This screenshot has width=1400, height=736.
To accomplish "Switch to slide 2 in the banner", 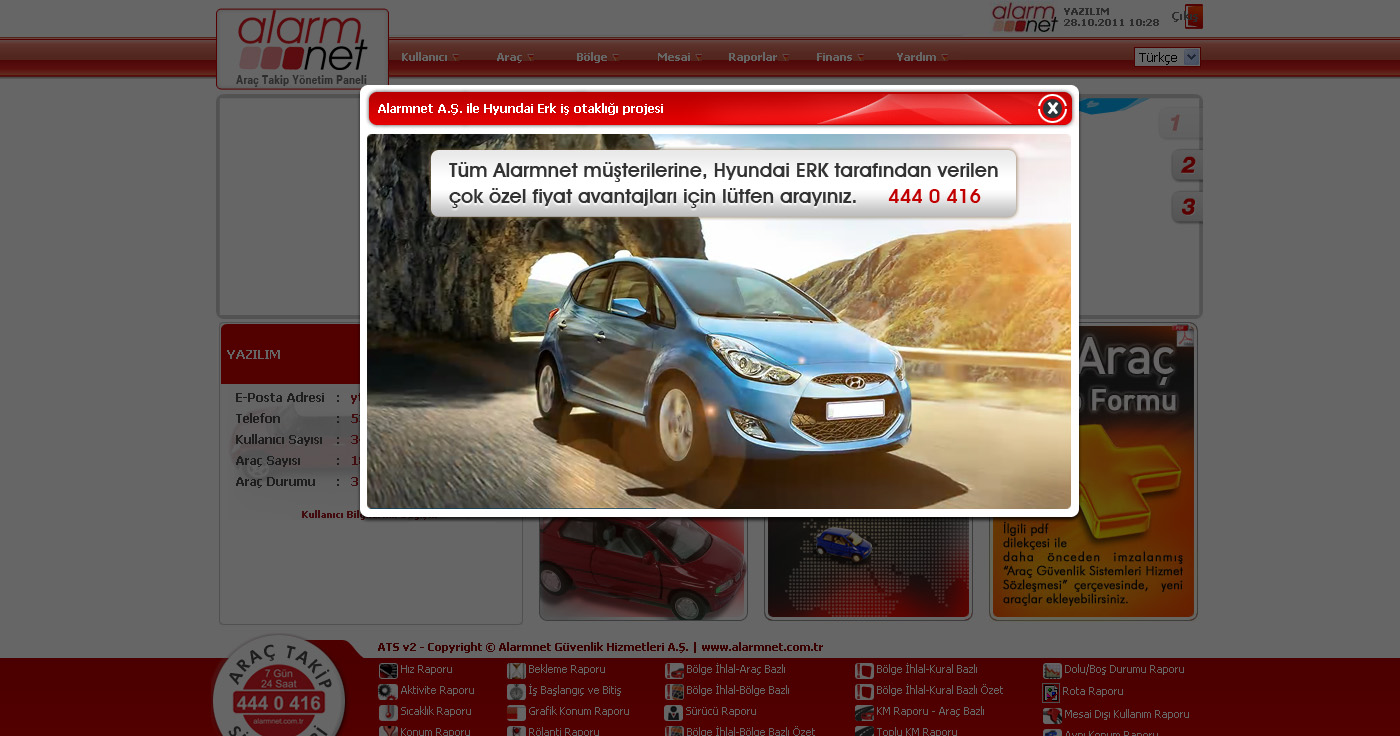I will [1187, 165].
